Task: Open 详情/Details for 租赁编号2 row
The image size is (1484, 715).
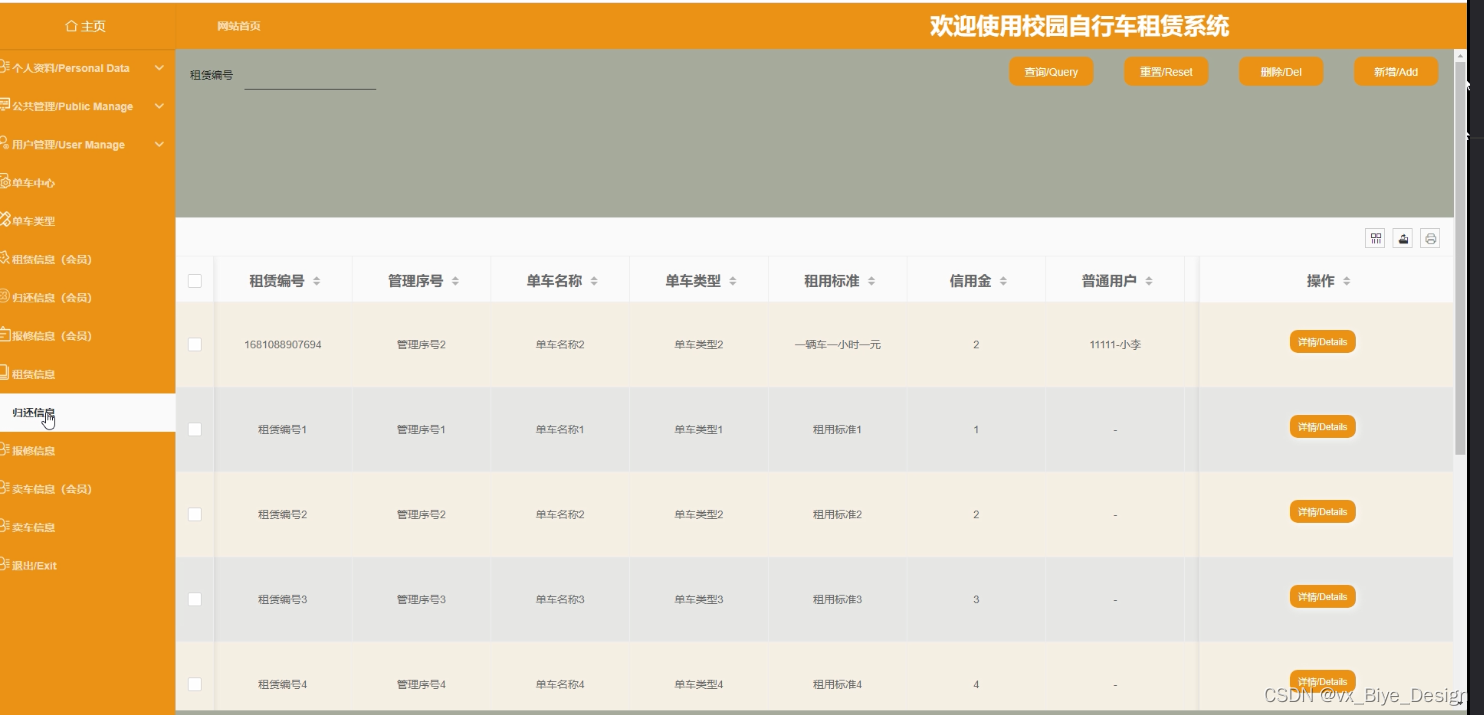Action: (x=1322, y=512)
